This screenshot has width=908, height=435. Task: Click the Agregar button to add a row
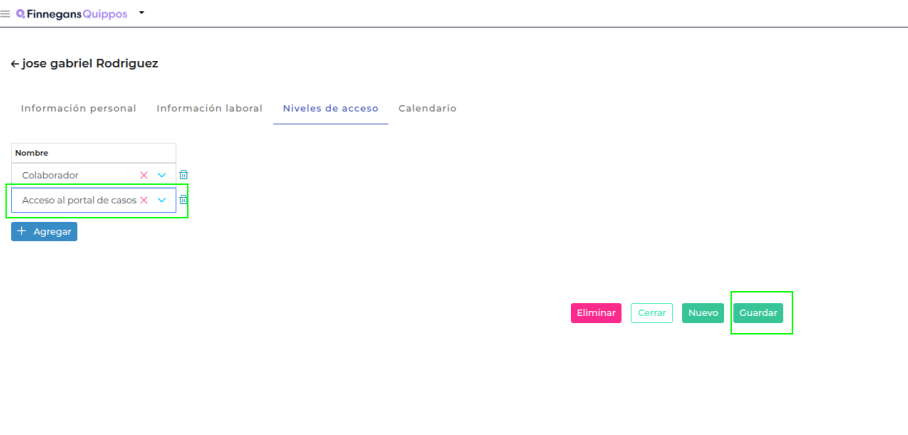[44, 231]
